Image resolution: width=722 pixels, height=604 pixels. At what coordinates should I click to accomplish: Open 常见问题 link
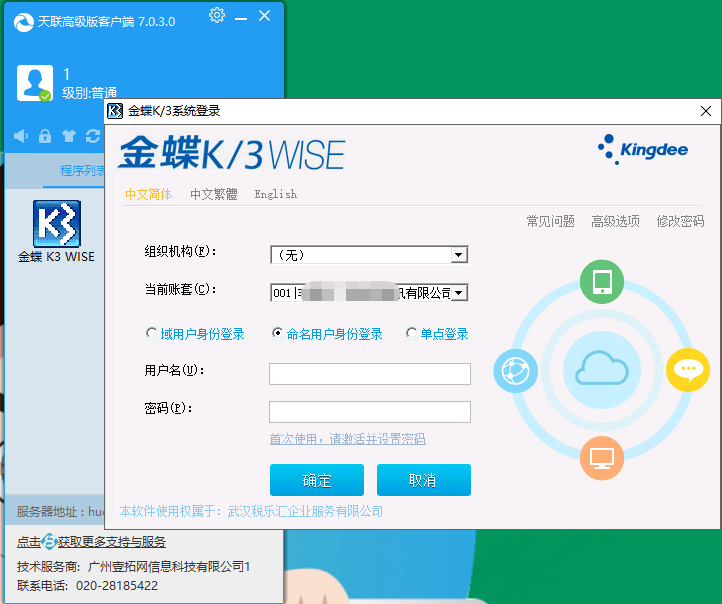[x=550, y=221]
